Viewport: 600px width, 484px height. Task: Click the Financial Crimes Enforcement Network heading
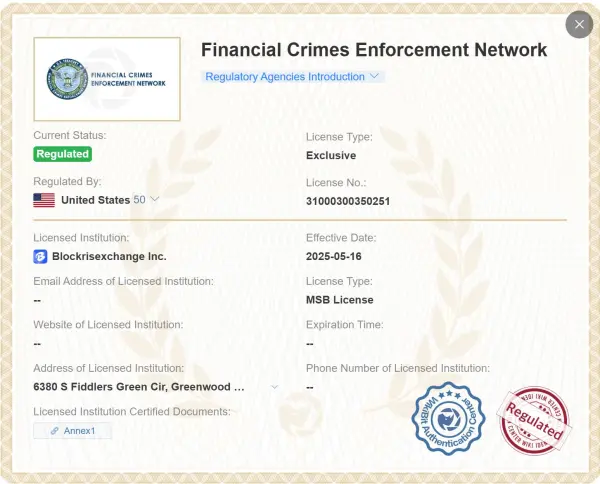(x=374, y=50)
